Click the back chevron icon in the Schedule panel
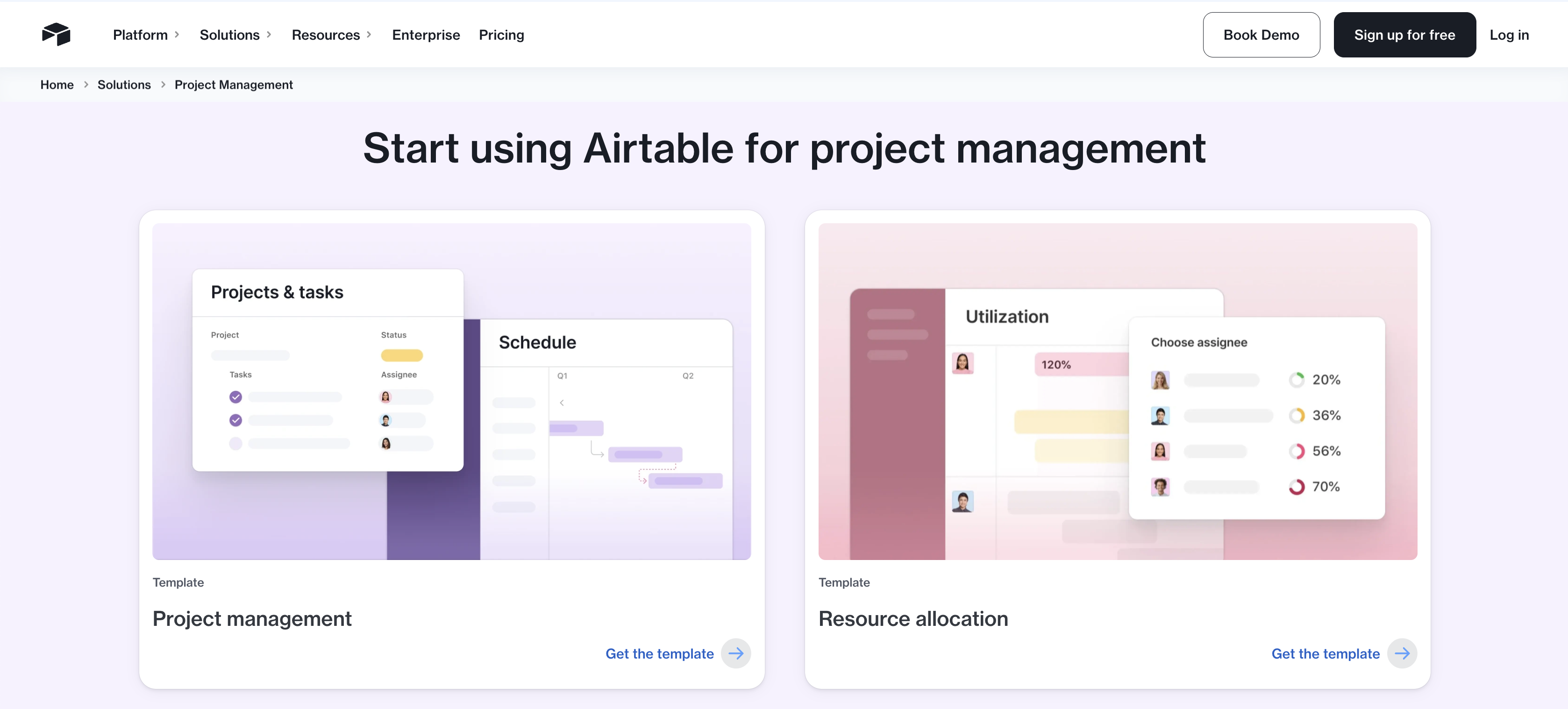1568x709 pixels. [x=562, y=402]
